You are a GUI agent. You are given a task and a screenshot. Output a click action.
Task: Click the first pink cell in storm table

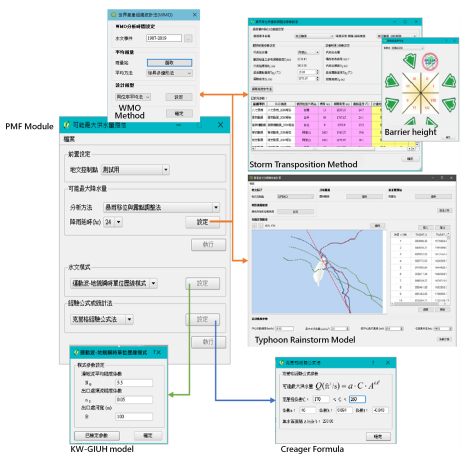pyautogui.click(x=307, y=110)
